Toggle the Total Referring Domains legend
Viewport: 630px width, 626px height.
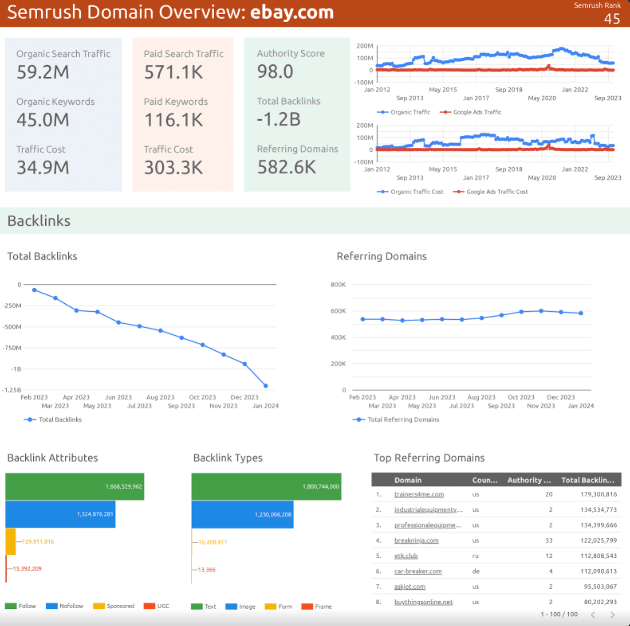[396, 419]
